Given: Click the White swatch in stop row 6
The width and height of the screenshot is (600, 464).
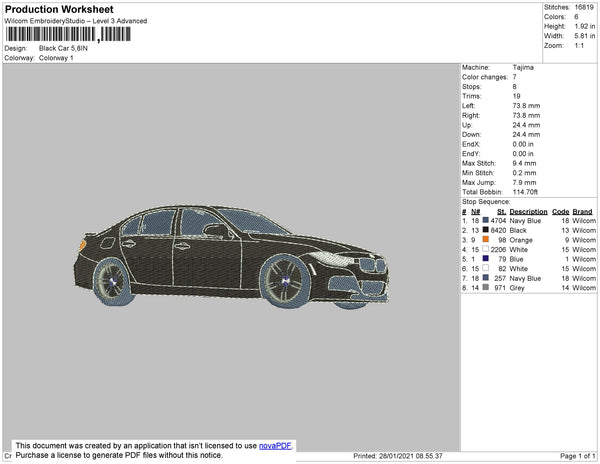Looking at the screenshot, I should coord(486,268).
